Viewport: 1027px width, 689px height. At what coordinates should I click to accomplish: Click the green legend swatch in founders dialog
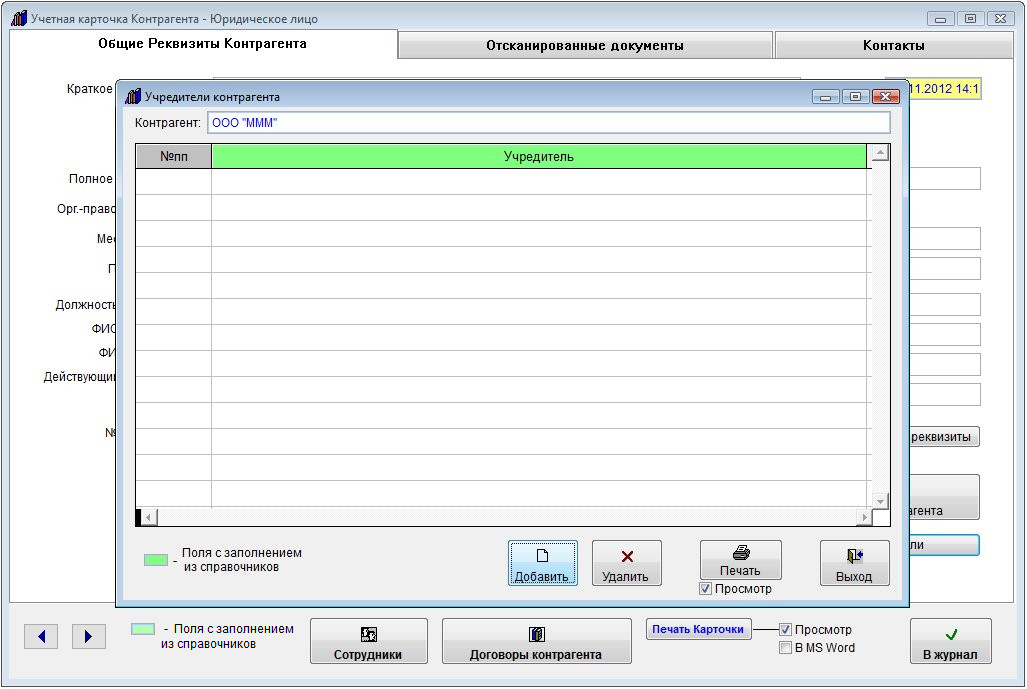coord(156,560)
